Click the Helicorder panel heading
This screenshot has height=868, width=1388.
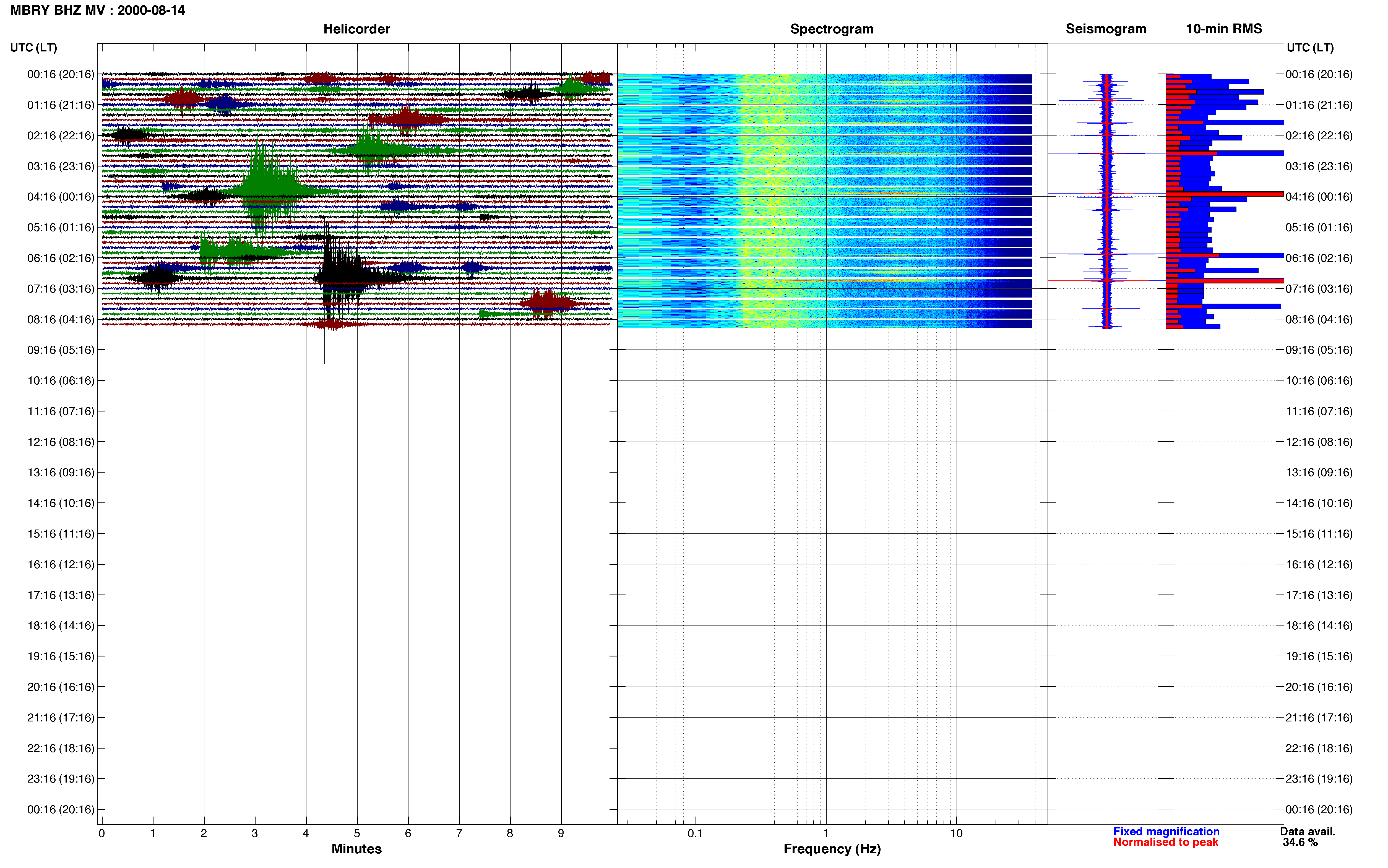[356, 29]
